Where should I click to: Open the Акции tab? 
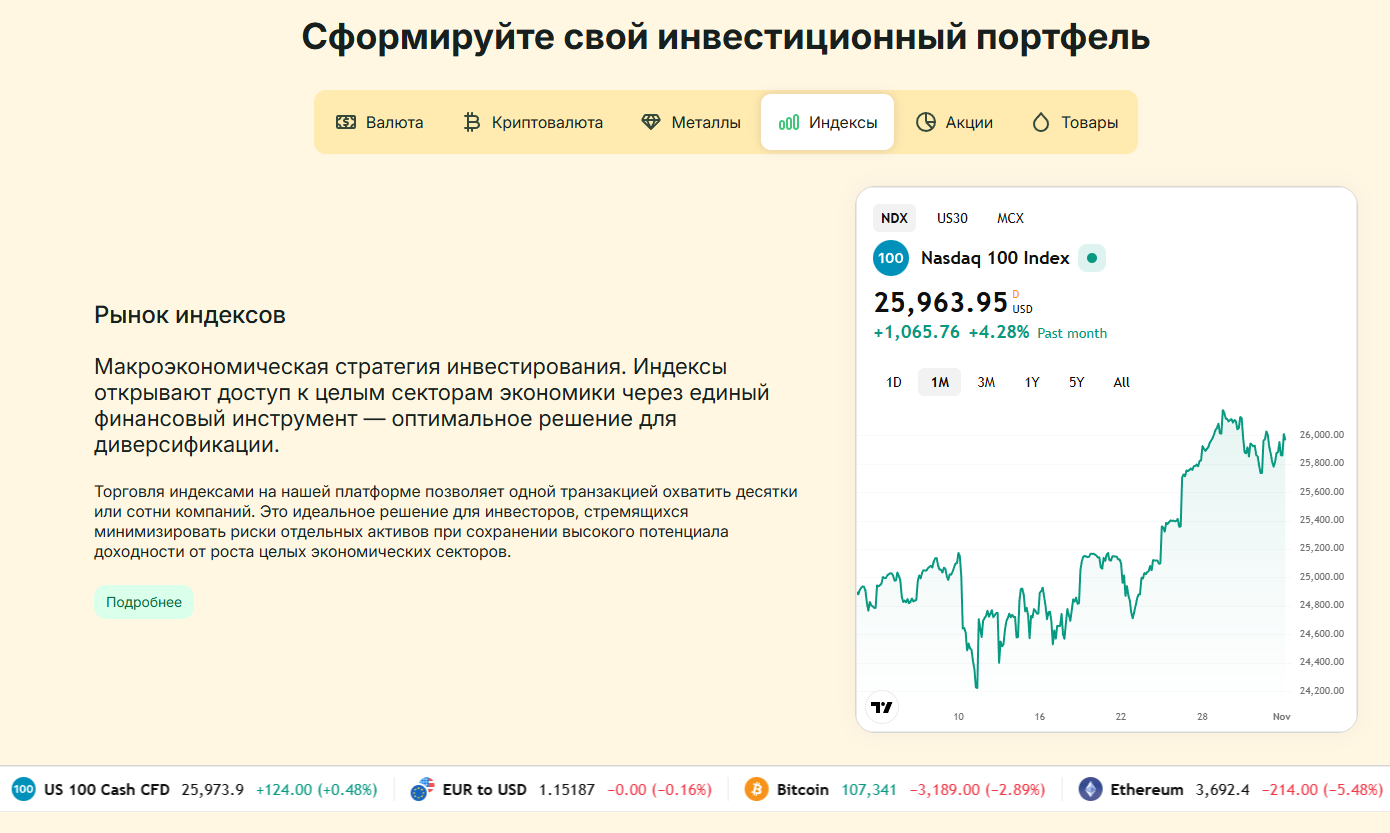coord(954,122)
